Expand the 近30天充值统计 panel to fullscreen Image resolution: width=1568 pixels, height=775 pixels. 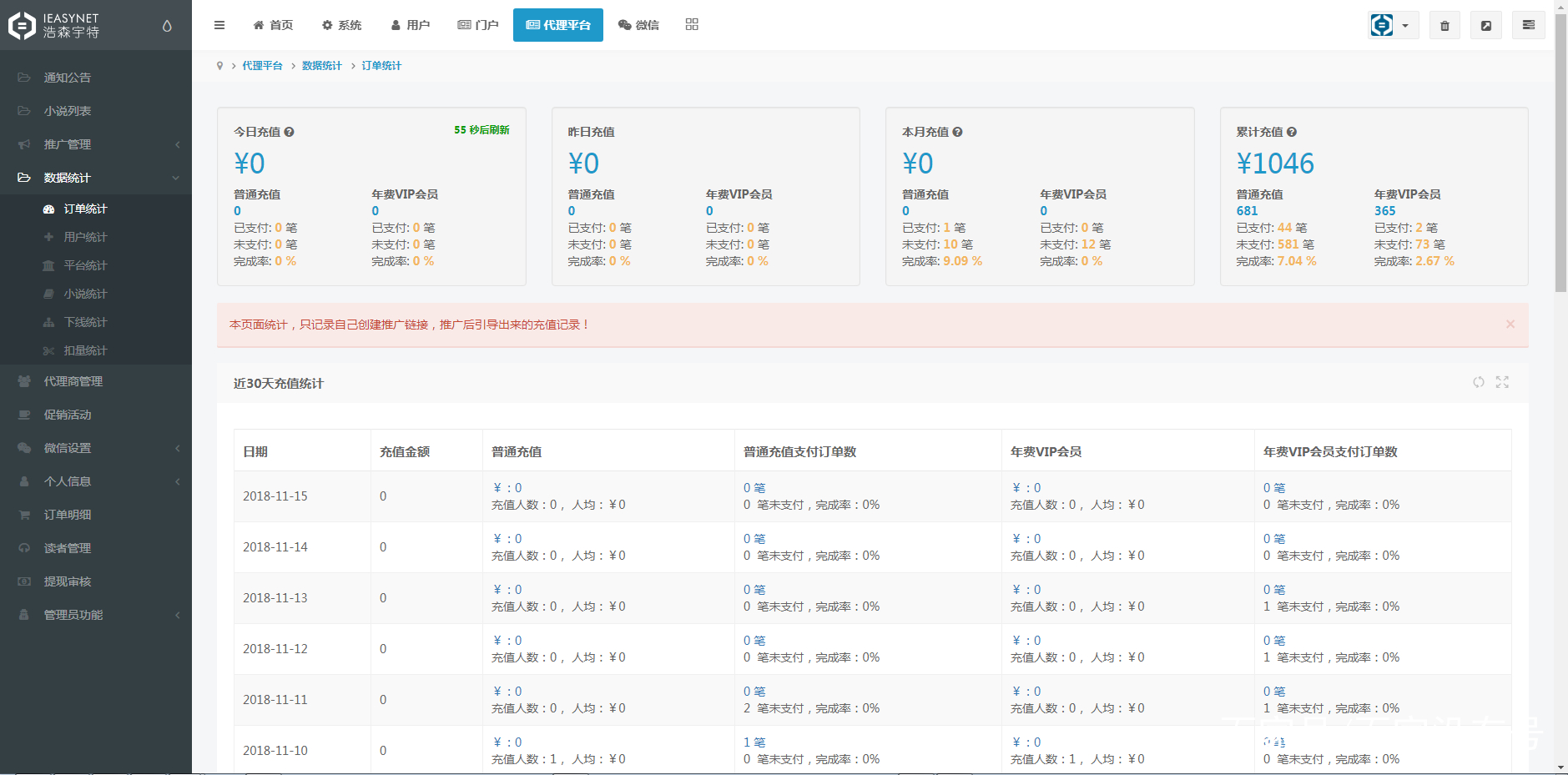[1502, 382]
